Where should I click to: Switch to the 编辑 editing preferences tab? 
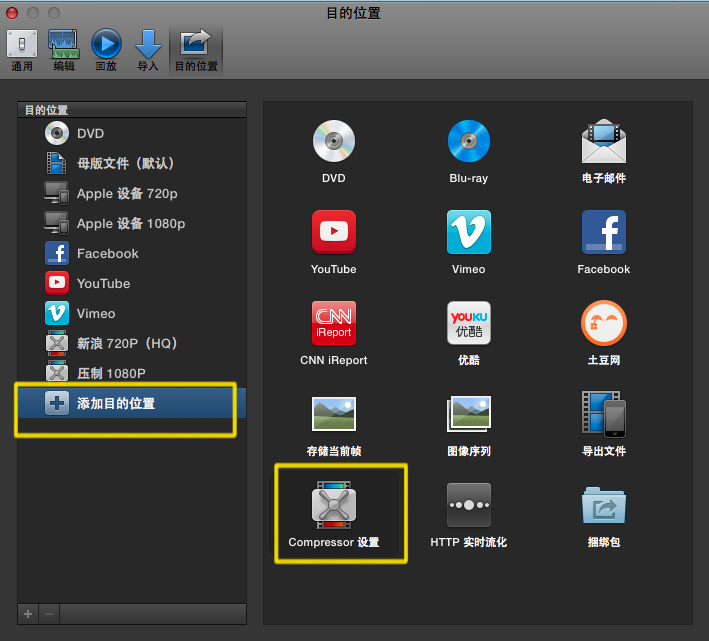click(x=64, y=49)
